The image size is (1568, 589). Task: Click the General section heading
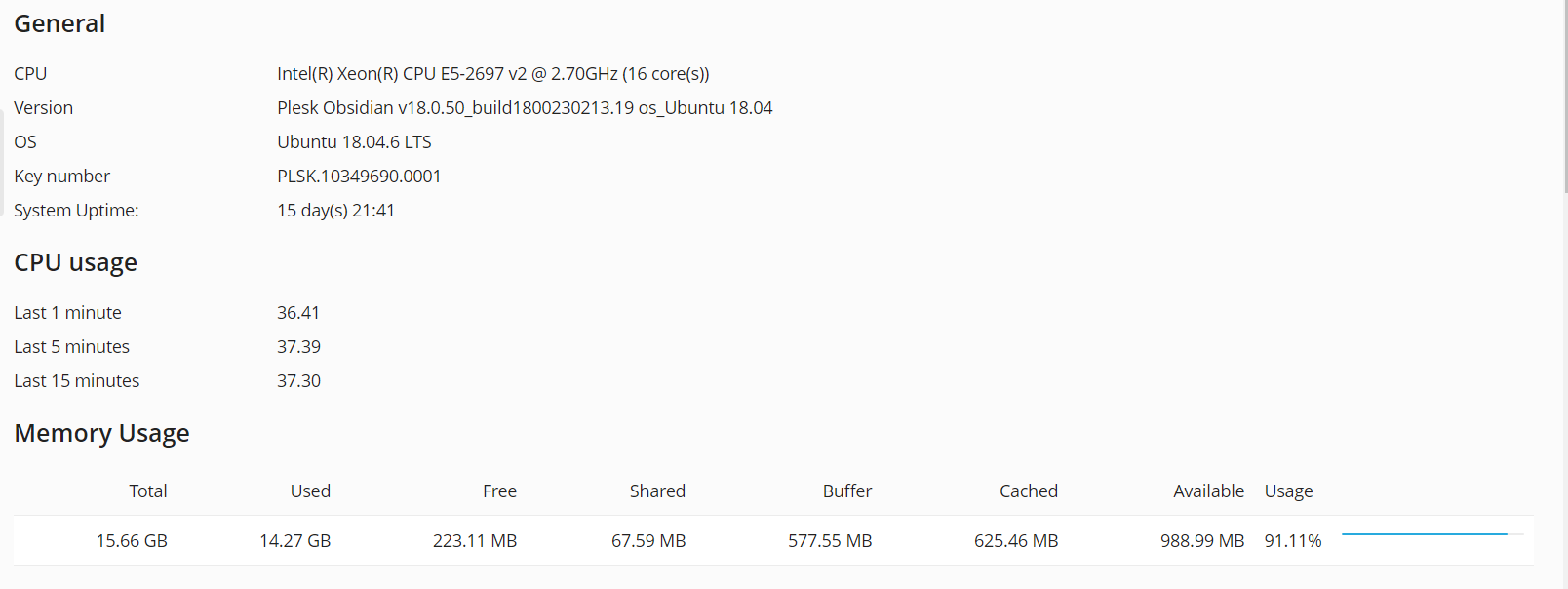[59, 23]
